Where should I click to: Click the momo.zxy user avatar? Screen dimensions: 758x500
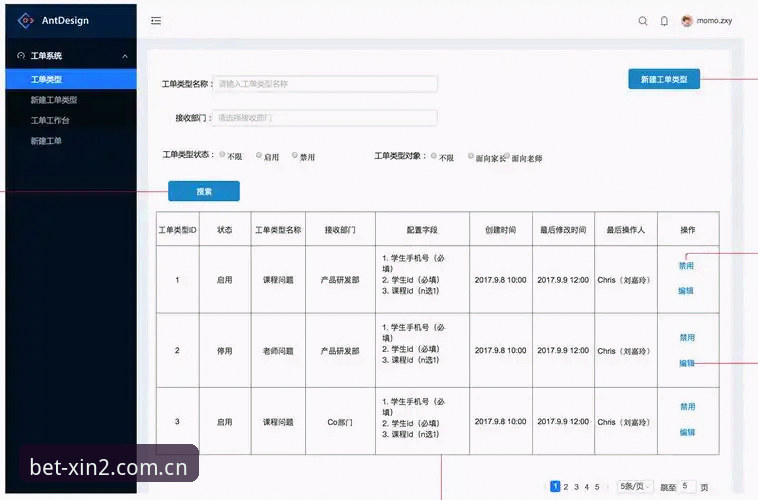(686, 21)
